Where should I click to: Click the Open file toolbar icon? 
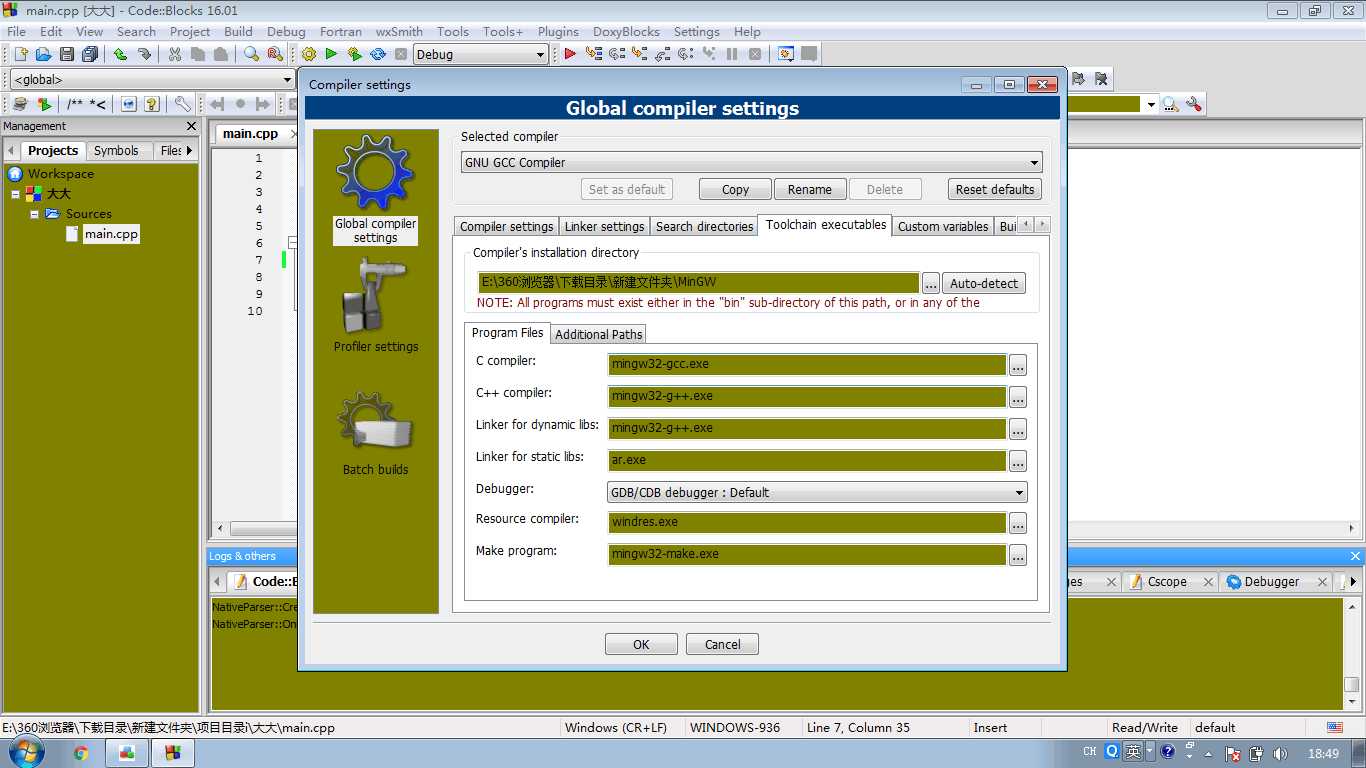pos(43,54)
